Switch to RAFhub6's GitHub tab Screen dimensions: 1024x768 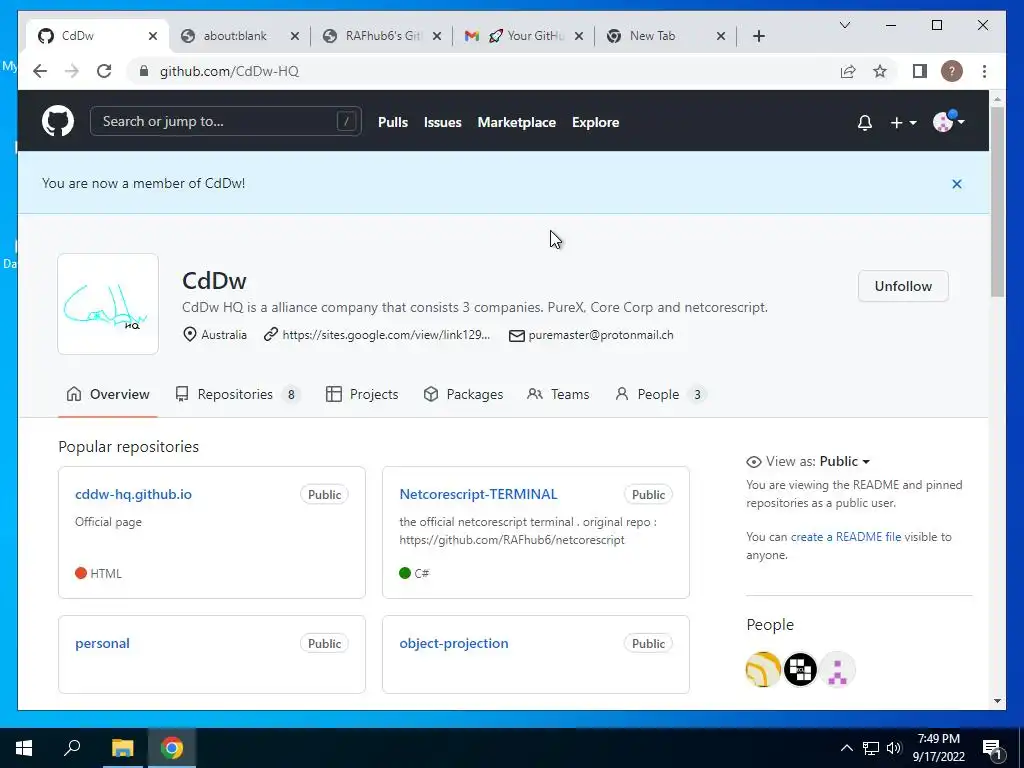(x=383, y=36)
